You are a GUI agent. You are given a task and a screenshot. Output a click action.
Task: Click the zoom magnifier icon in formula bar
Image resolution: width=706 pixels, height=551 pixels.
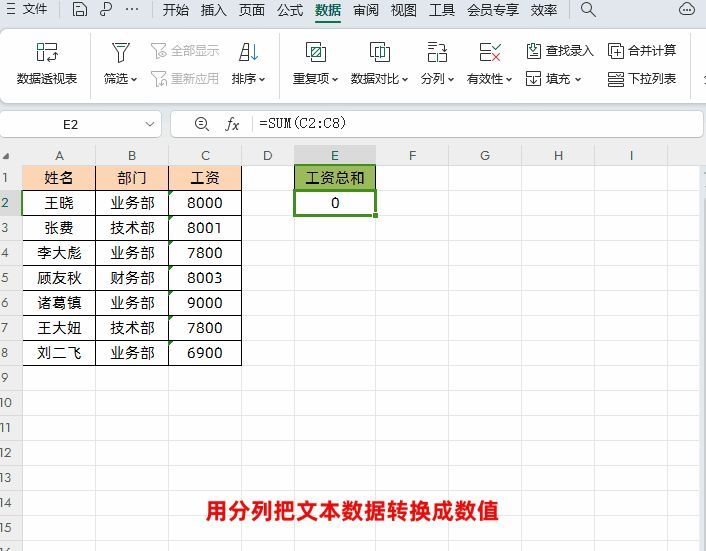201,124
